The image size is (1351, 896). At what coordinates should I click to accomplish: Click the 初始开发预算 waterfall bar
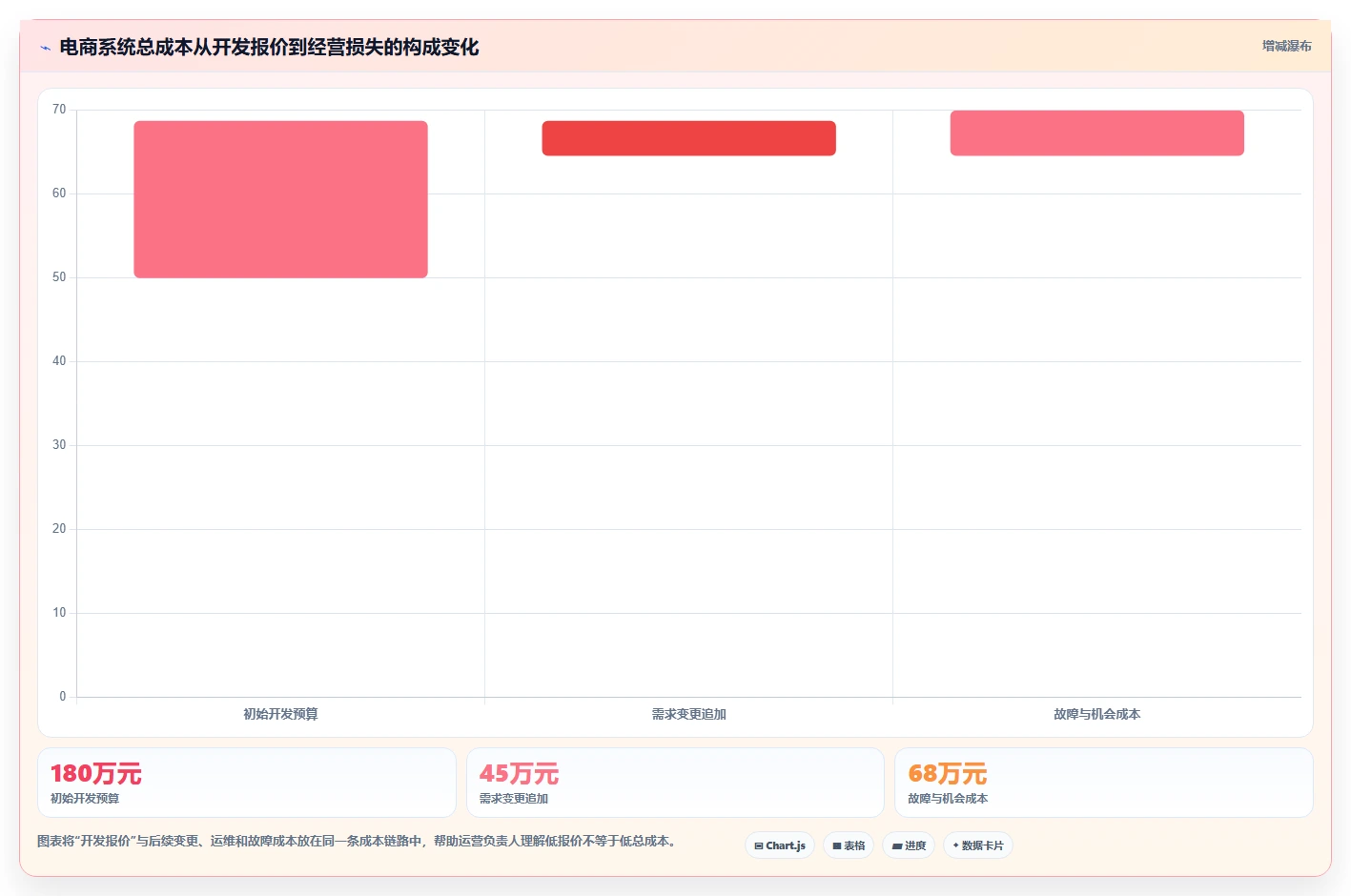[280, 199]
